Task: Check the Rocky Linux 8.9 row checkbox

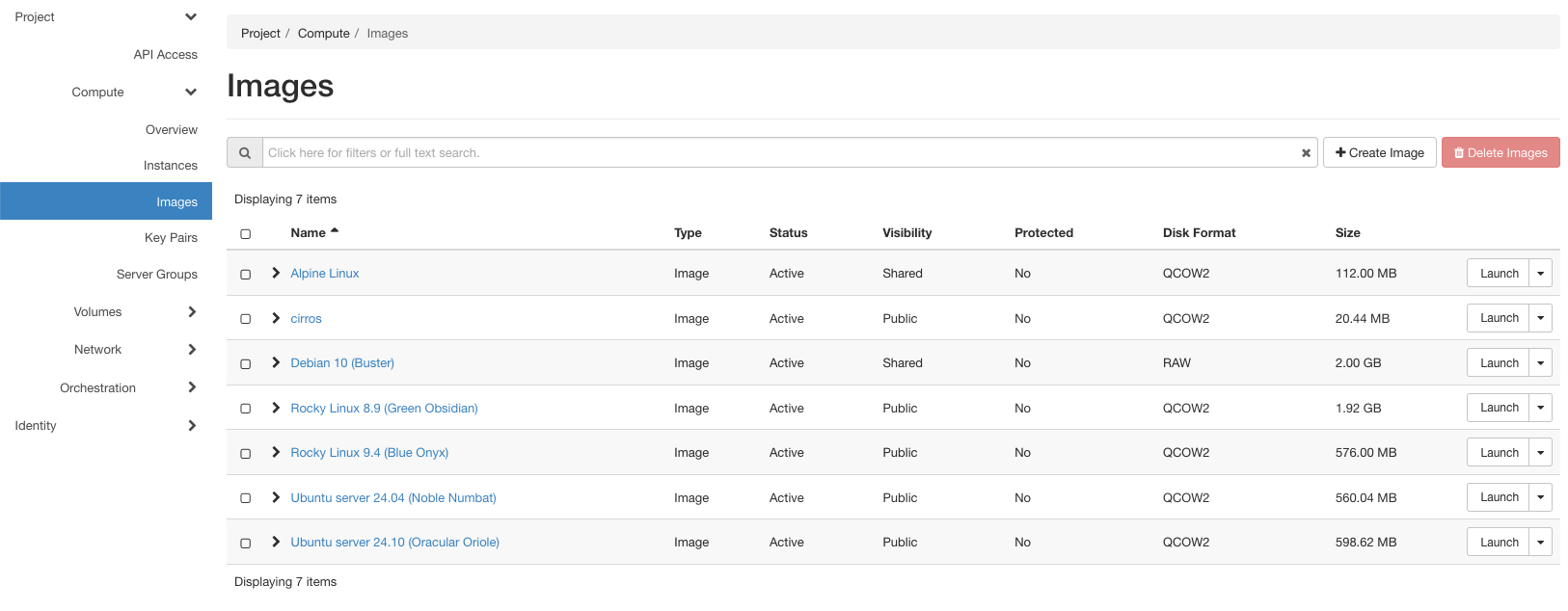Action: point(246,409)
